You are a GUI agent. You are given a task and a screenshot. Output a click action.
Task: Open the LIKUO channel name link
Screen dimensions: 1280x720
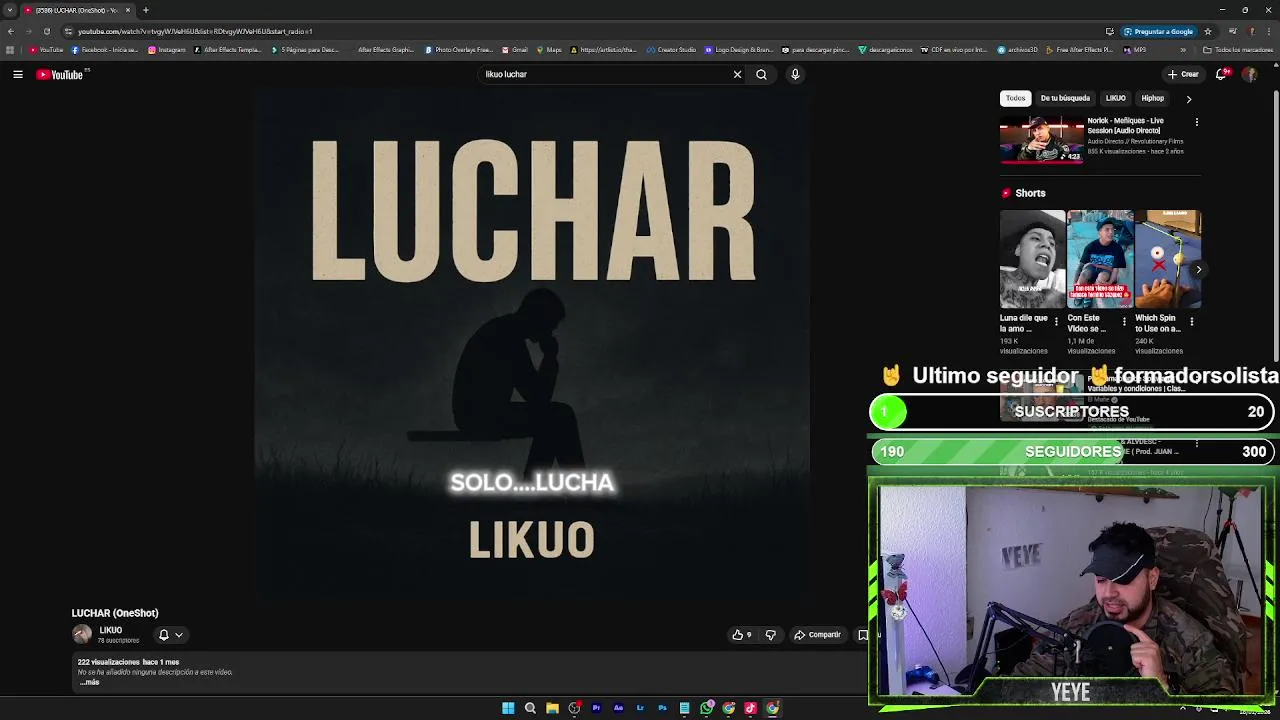pyautogui.click(x=110, y=630)
